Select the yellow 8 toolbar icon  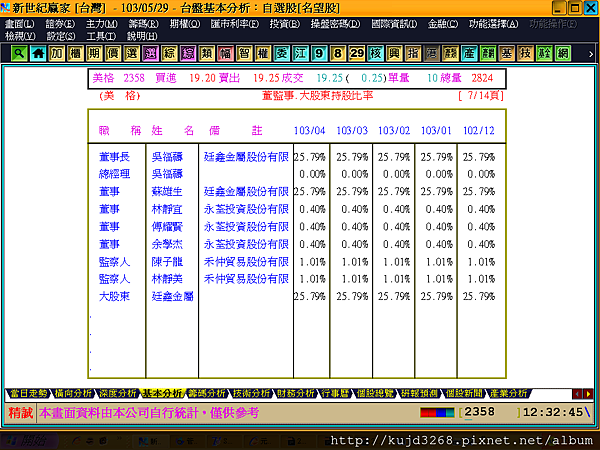tap(338, 53)
